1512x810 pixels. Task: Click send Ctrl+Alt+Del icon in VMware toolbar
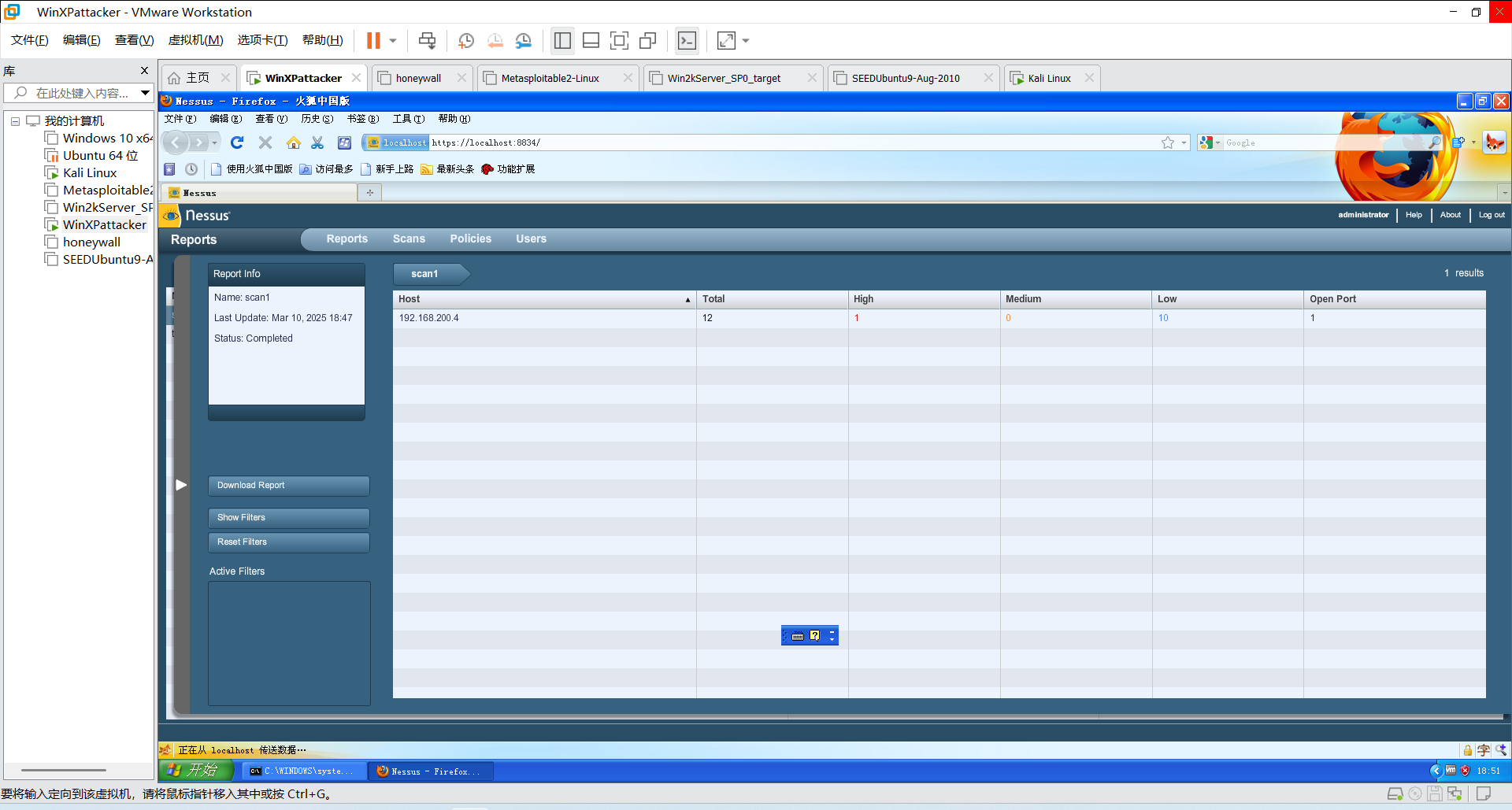(x=427, y=40)
